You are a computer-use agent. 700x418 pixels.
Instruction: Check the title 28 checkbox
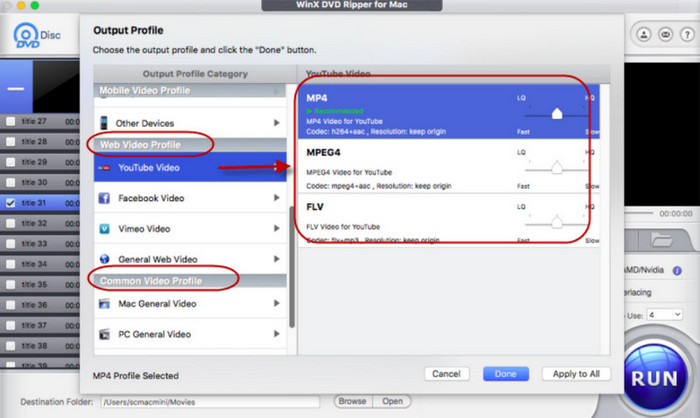(11, 142)
